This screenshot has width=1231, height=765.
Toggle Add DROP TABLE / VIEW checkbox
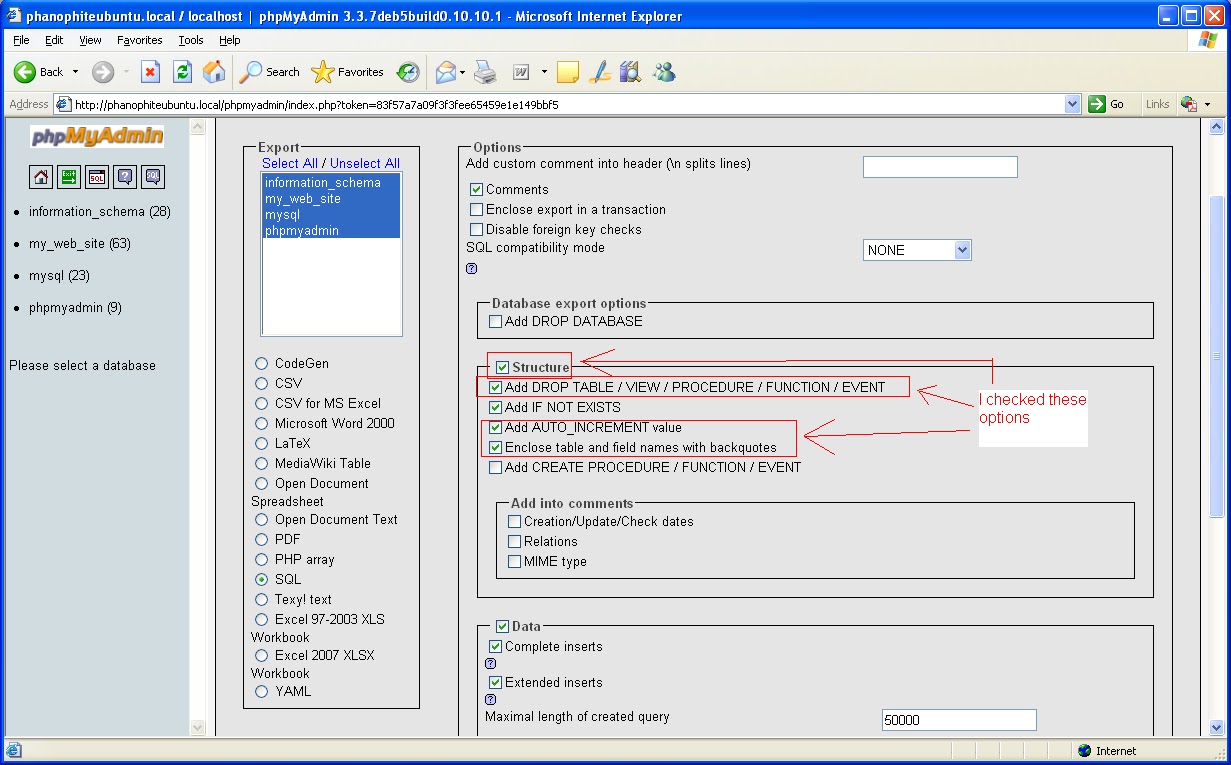496,387
